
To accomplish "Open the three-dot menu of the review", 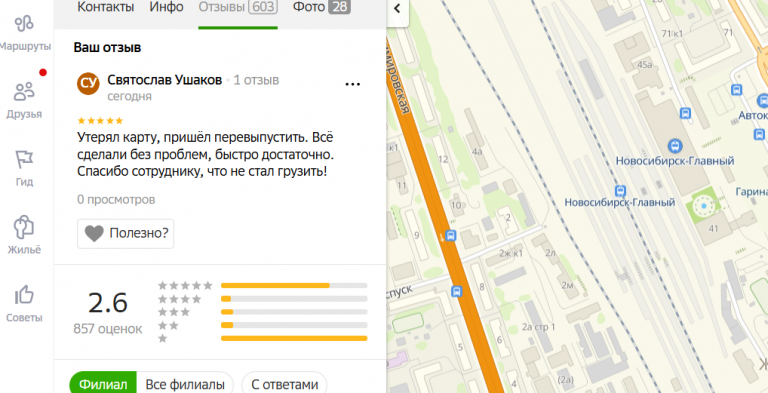I will pos(353,84).
